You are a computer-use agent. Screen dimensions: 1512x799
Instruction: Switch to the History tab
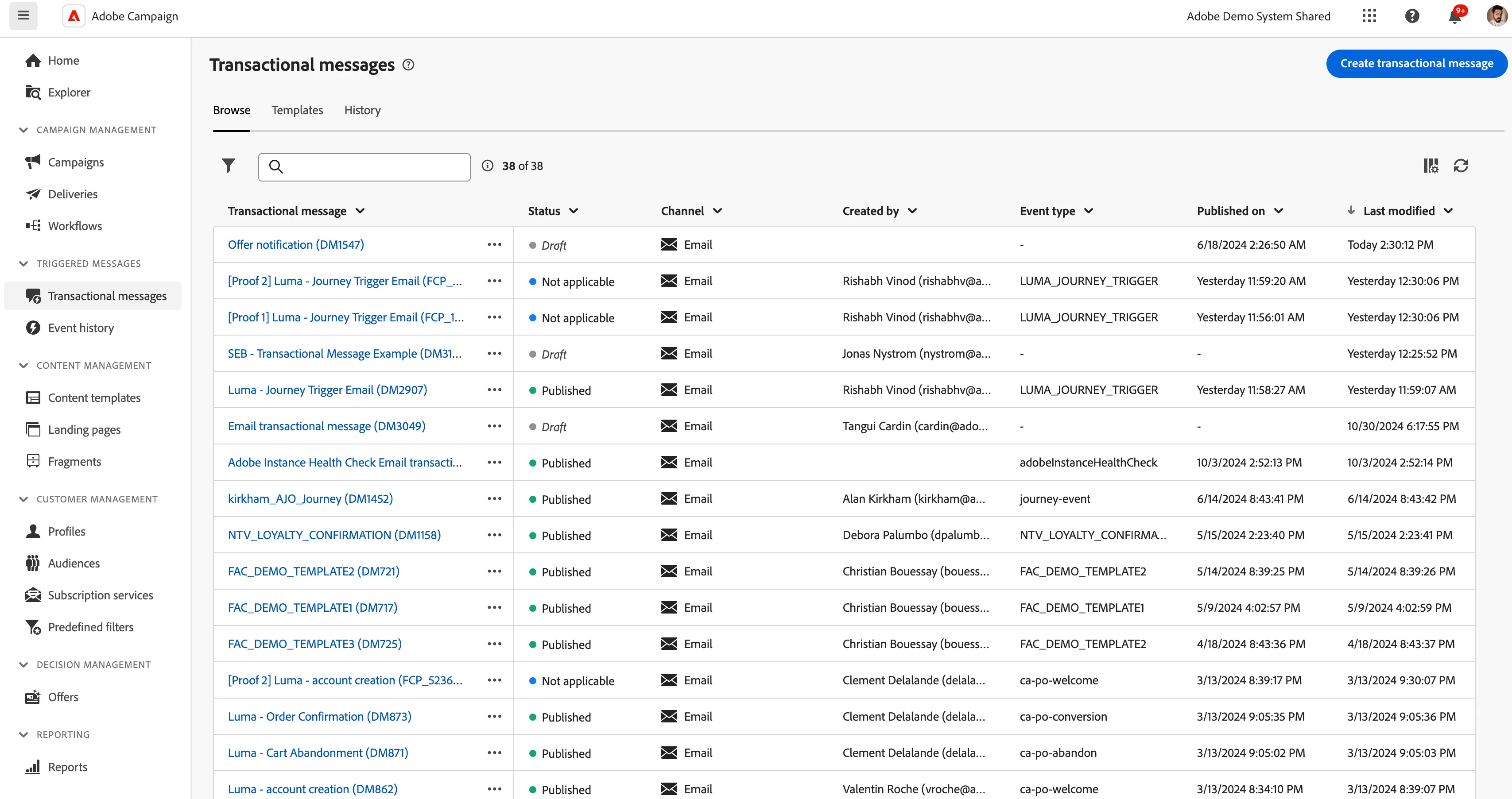point(362,110)
